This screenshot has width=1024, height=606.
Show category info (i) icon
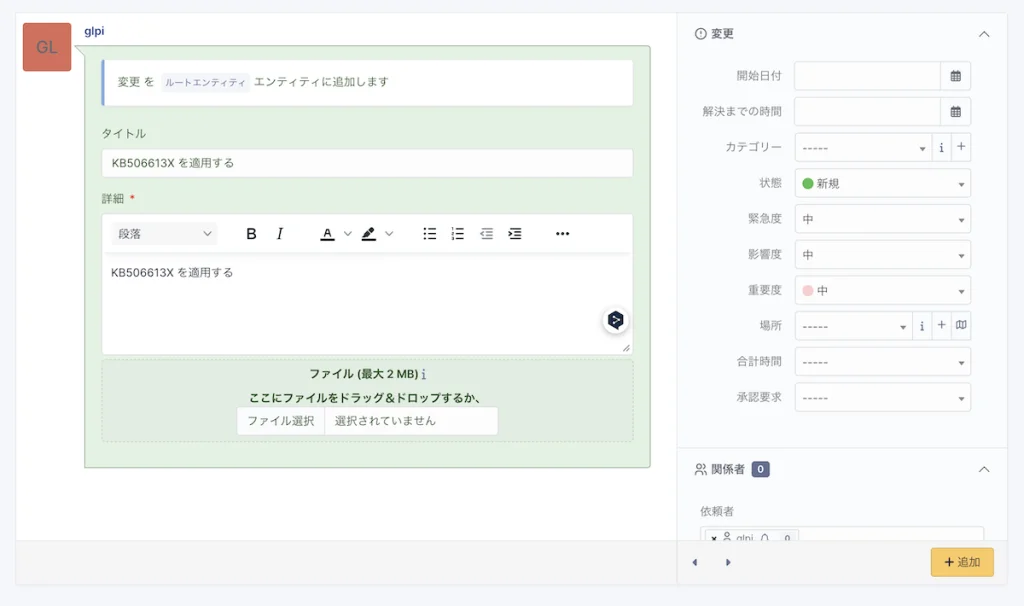(x=941, y=148)
